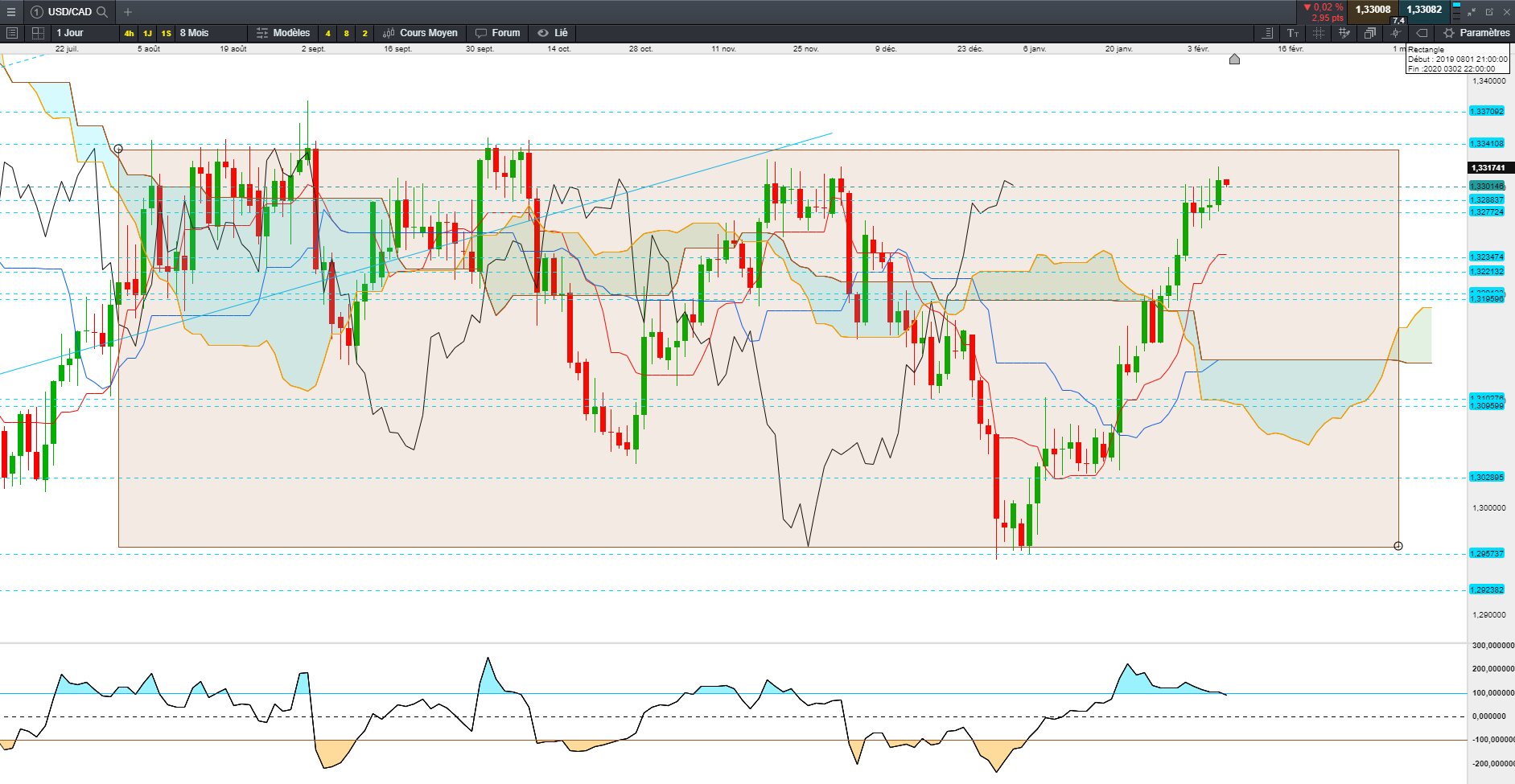
Task: Click the buy price 1,33082
Action: point(1424,10)
